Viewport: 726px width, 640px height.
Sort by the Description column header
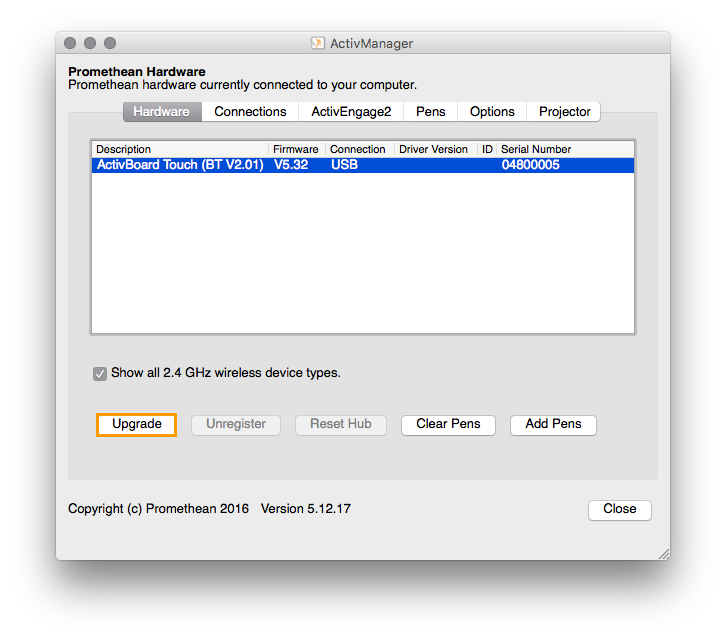(180, 149)
